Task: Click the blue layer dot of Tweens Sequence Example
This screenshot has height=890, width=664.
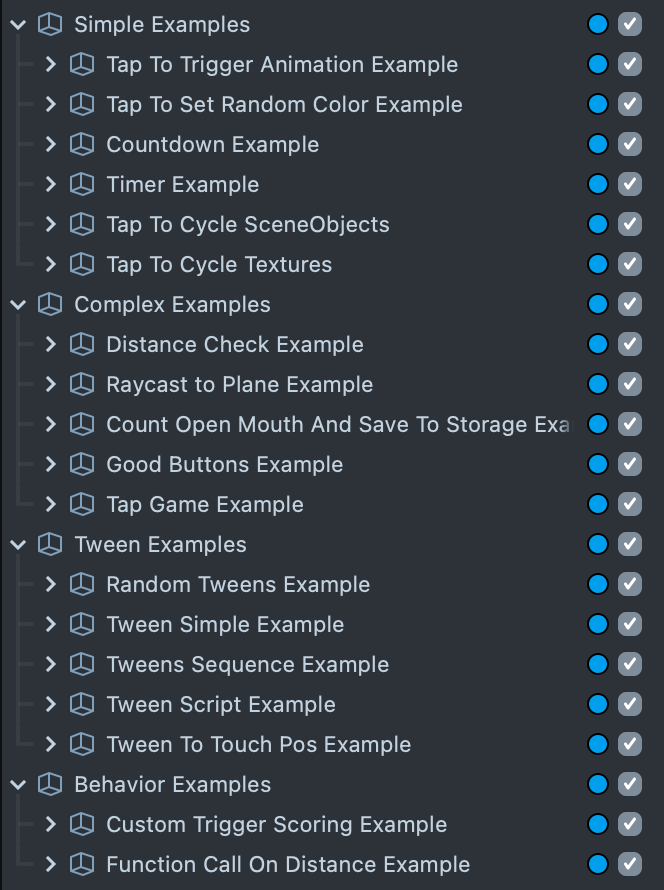Action: [598, 664]
